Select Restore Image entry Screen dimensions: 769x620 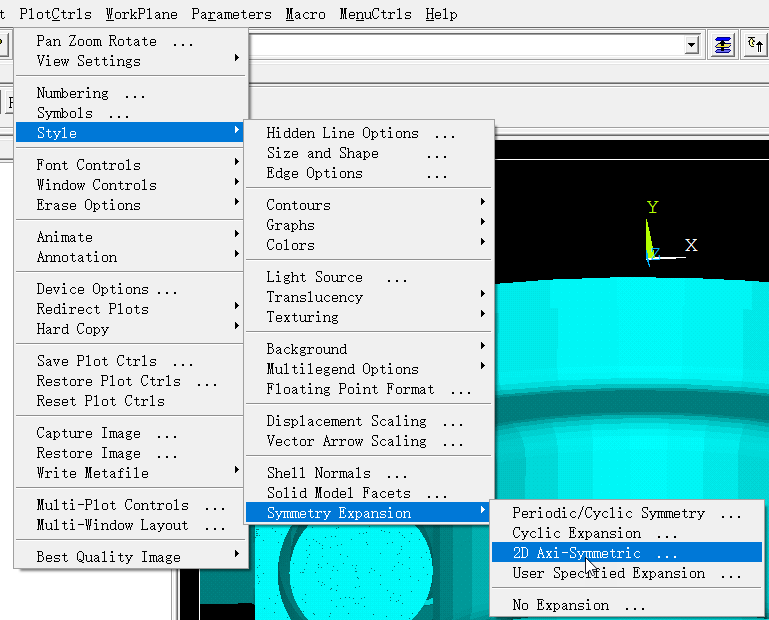point(130,453)
